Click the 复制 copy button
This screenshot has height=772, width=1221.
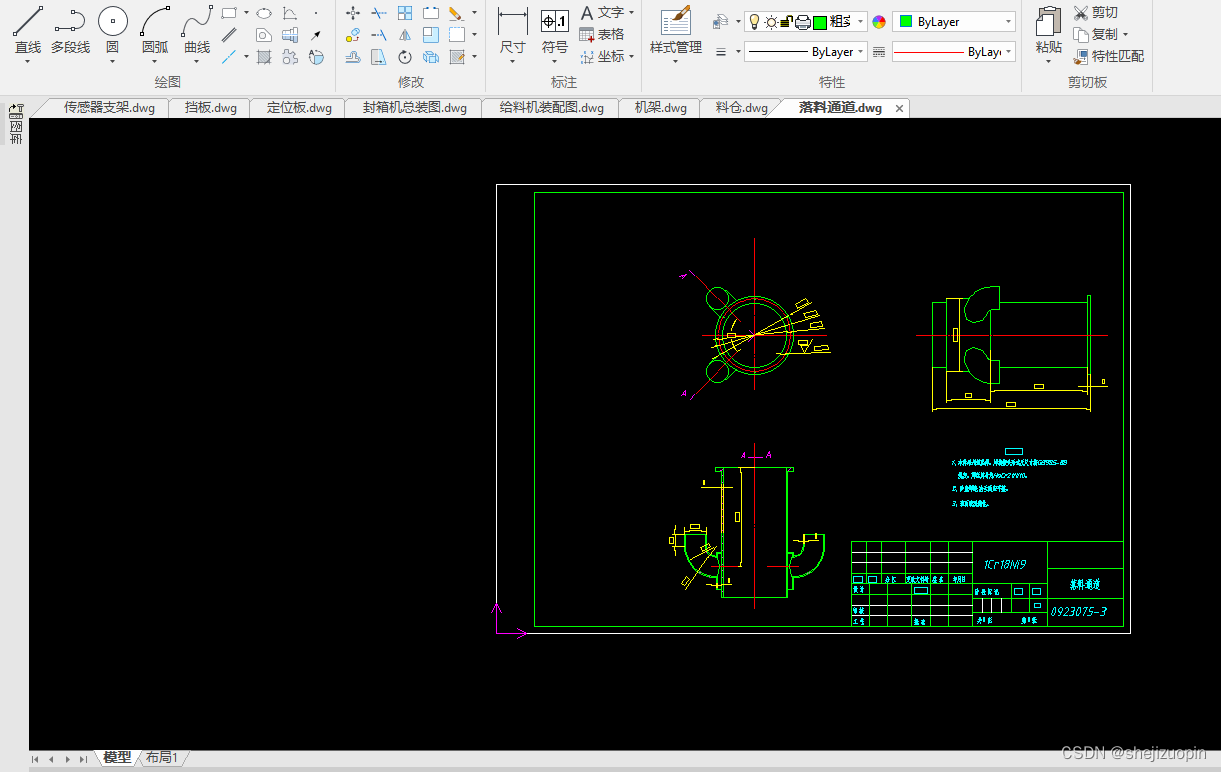pos(1096,35)
